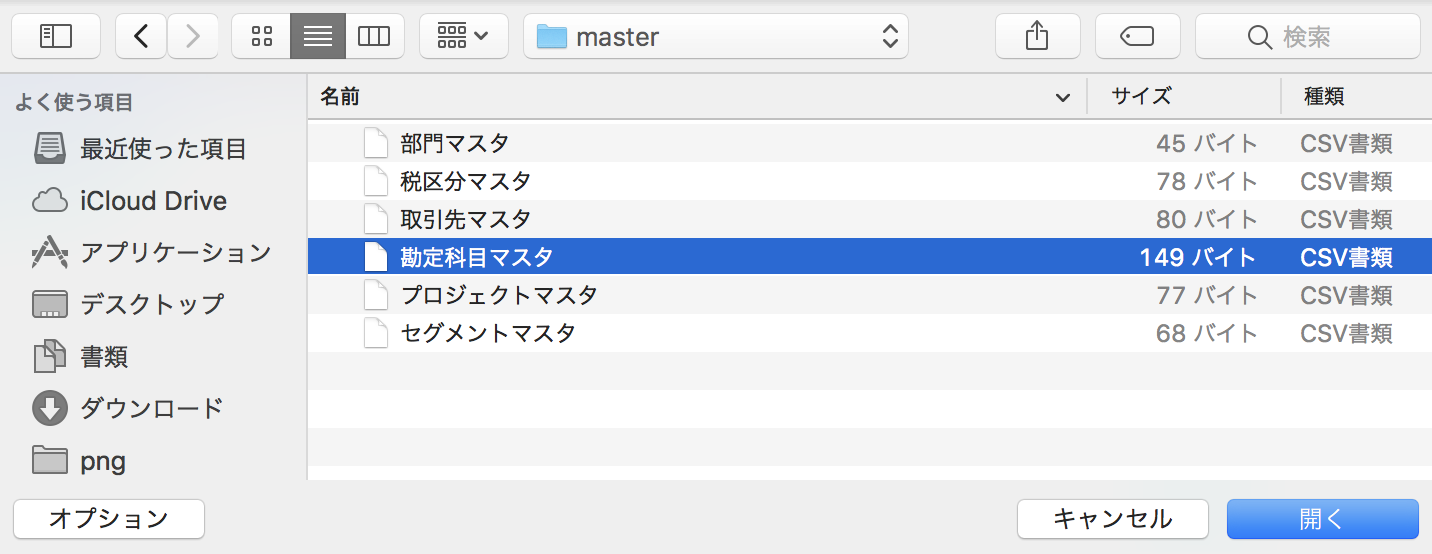Select the file プロジェクトマスタ
Viewport: 1432px width, 554px height.
(x=869, y=295)
